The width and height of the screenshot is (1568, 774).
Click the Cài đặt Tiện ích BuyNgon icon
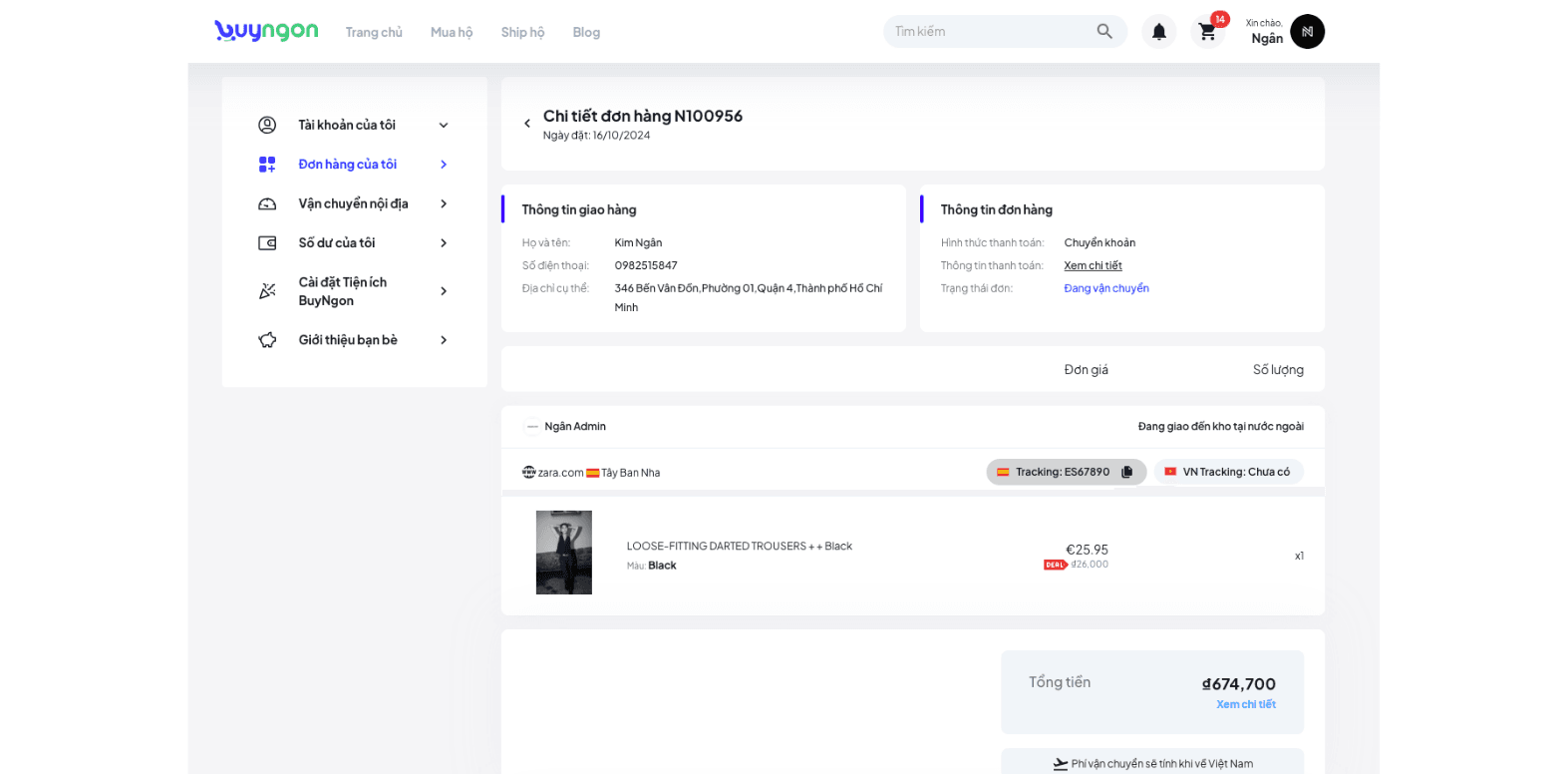pos(267,291)
